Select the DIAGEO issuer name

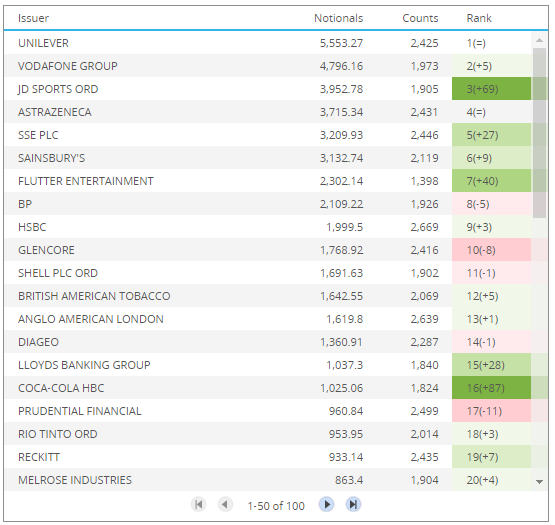pyautogui.click(x=38, y=342)
